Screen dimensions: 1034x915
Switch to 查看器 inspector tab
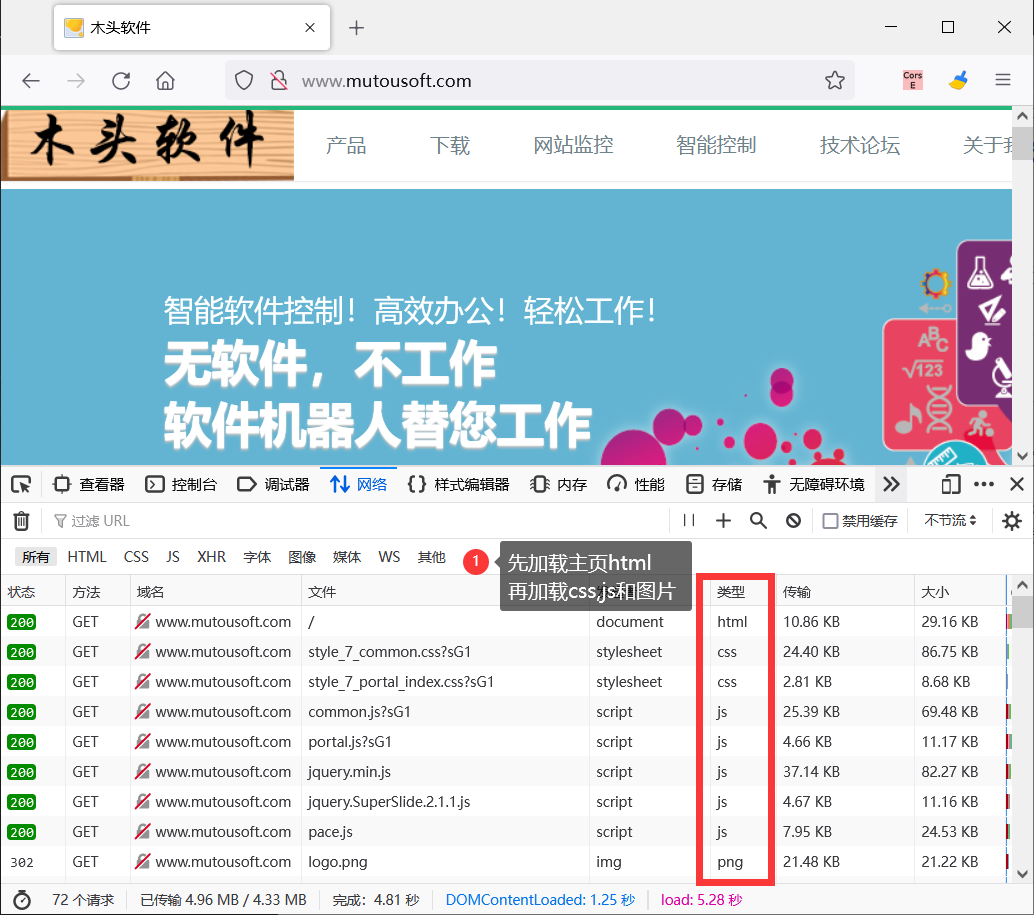click(x=89, y=485)
